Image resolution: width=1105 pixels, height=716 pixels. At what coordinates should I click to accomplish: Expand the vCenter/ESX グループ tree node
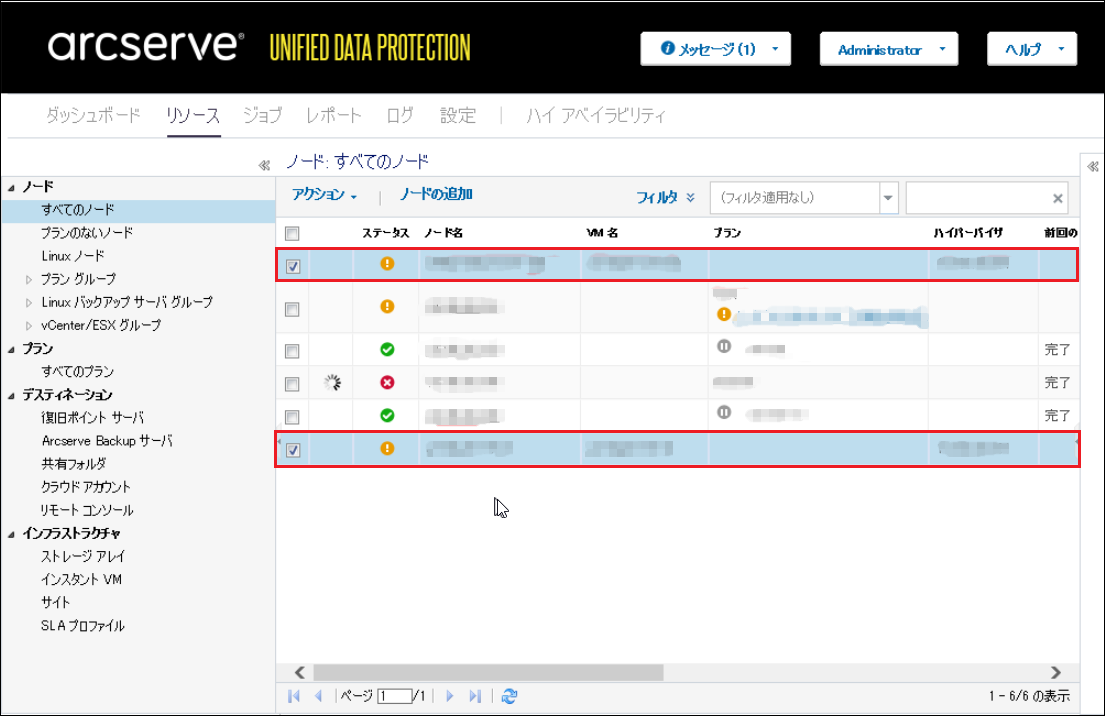coord(29,326)
